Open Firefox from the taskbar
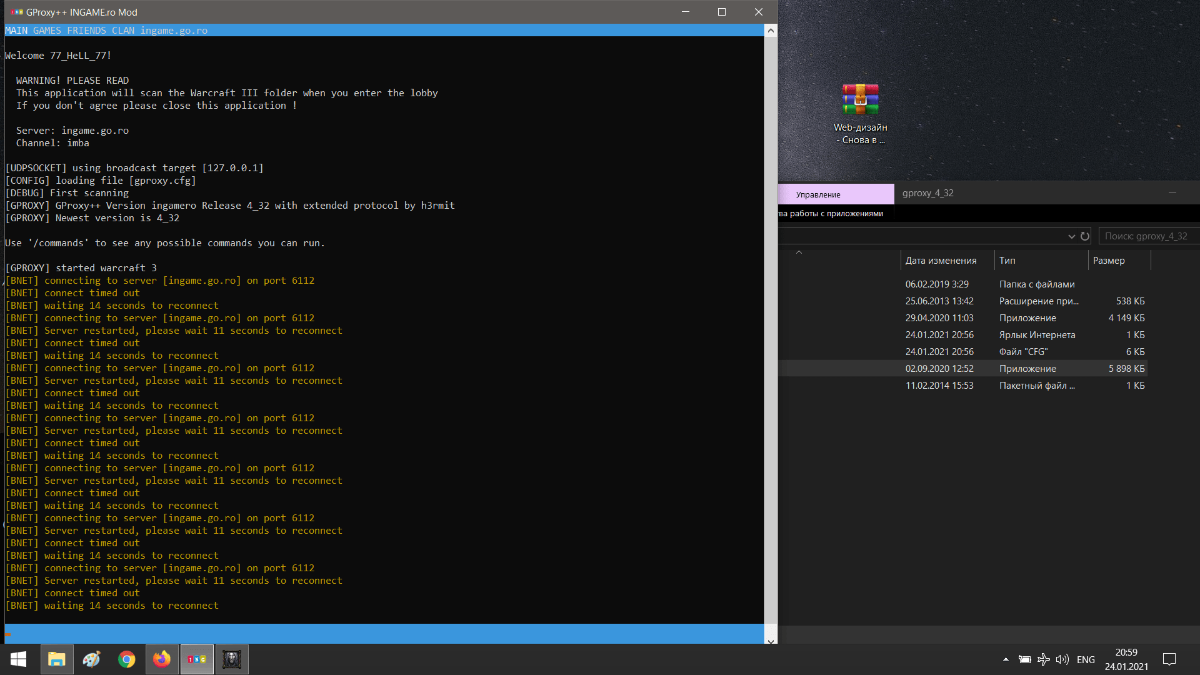The width and height of the screenshot is (1200, 675). pyautogui.click(x=161, y=659)
